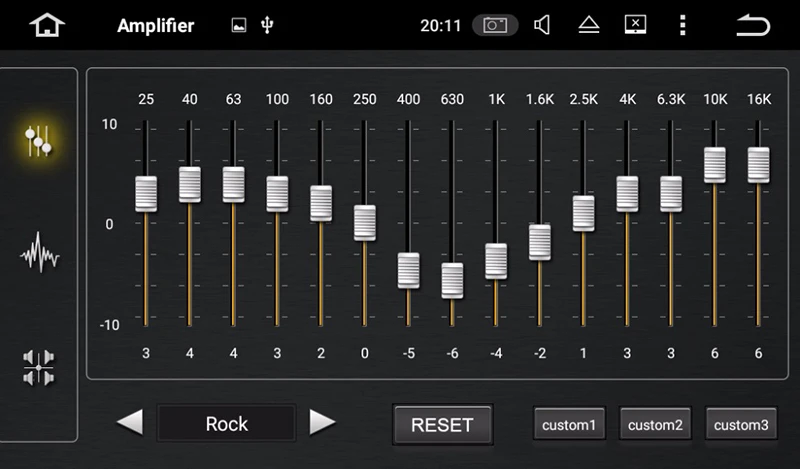Image resolution: width=800 pixels, height=469 pixels.
Task: Switch to next preset with right arrow
Action: pyautogui.click(x=322, y=423)
